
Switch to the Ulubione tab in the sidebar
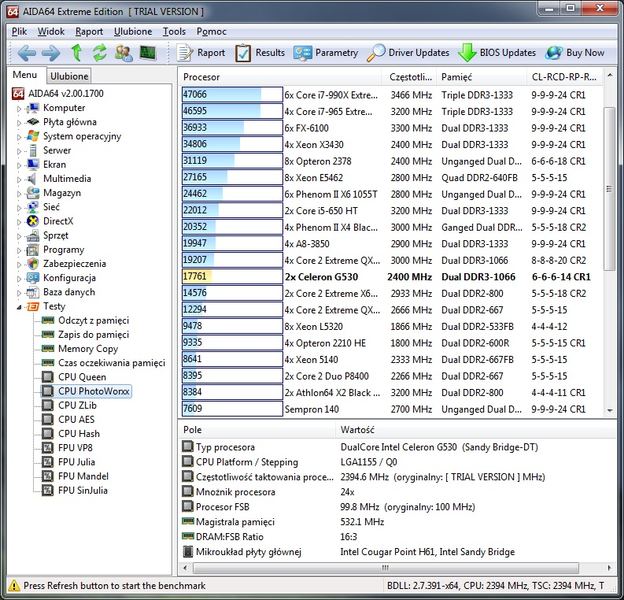pos(69,76)
